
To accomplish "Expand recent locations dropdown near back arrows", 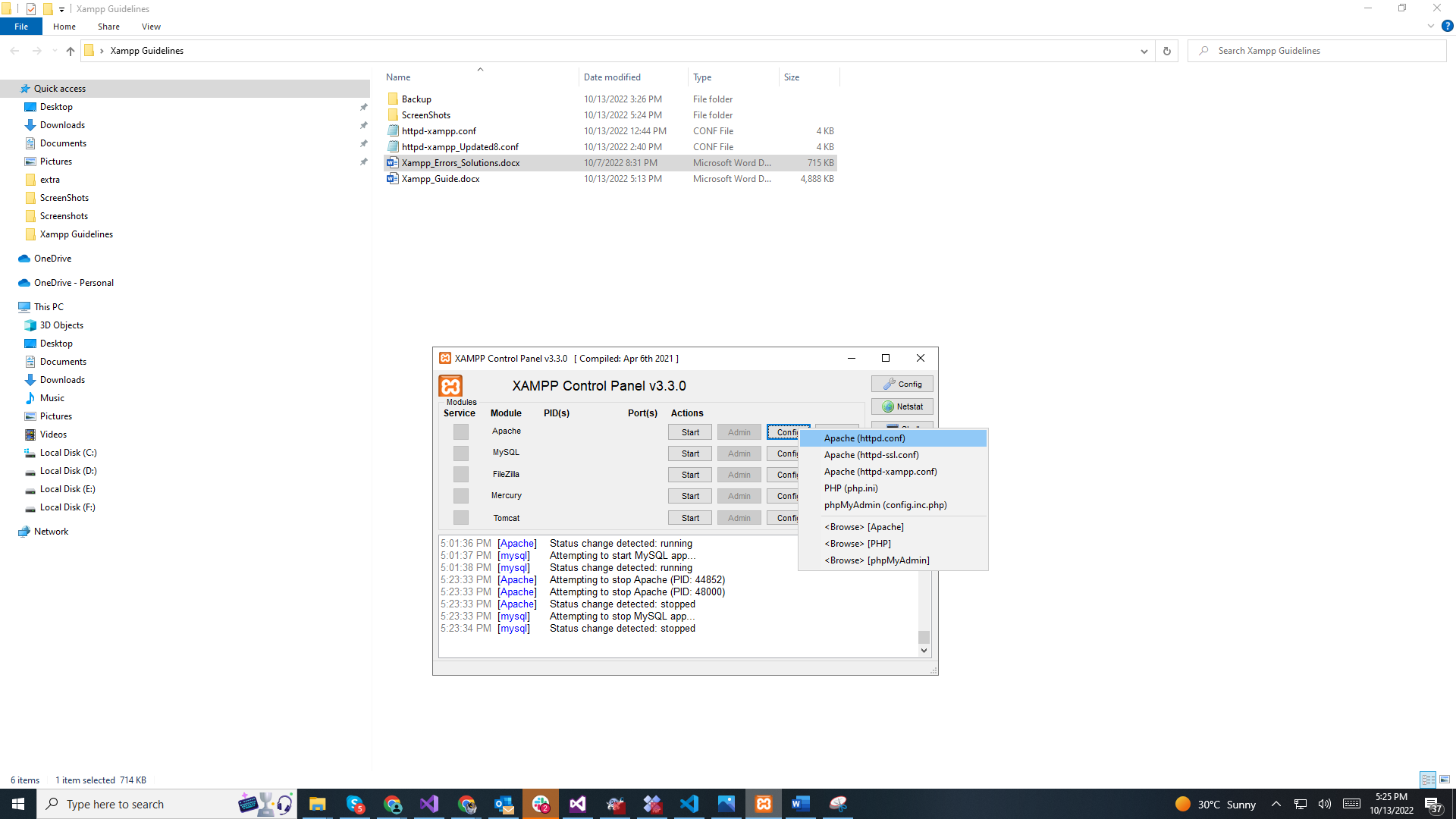I will (55, 51).
